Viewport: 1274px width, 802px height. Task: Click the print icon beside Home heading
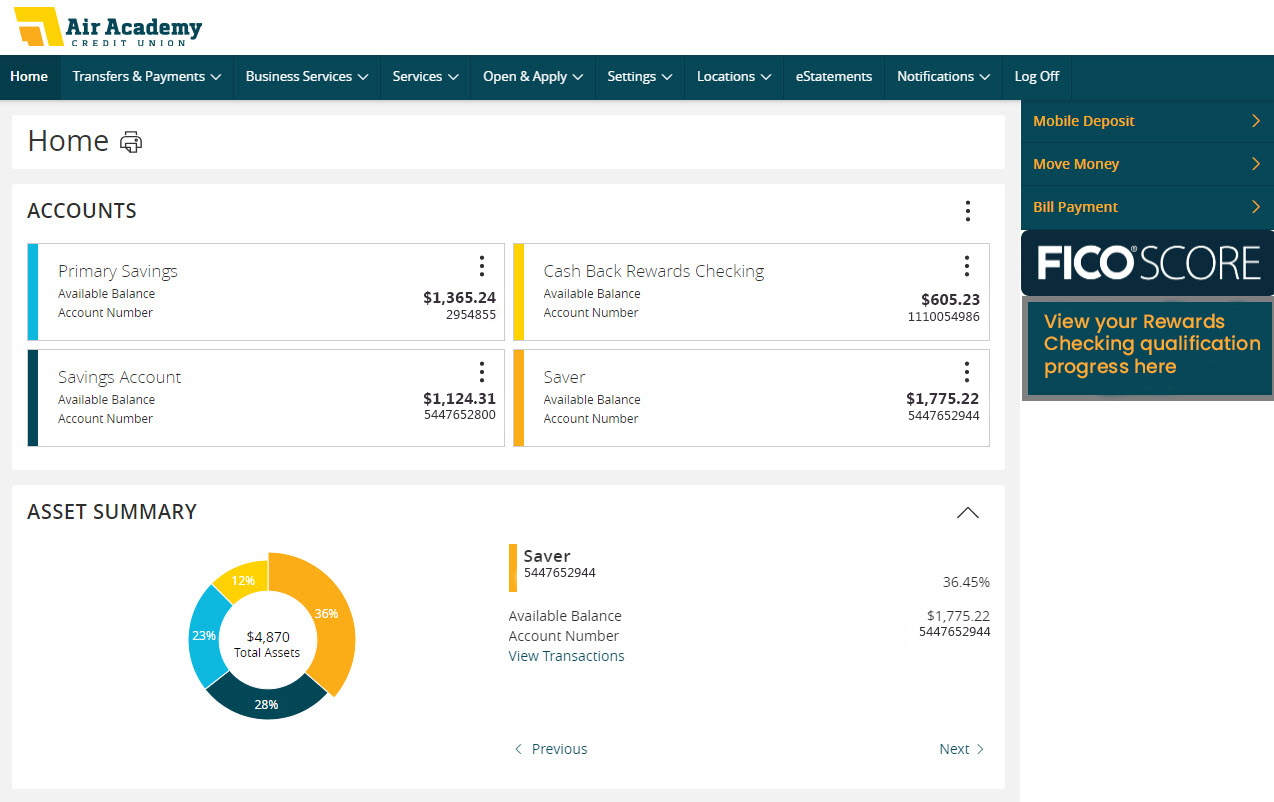point(131,142)
